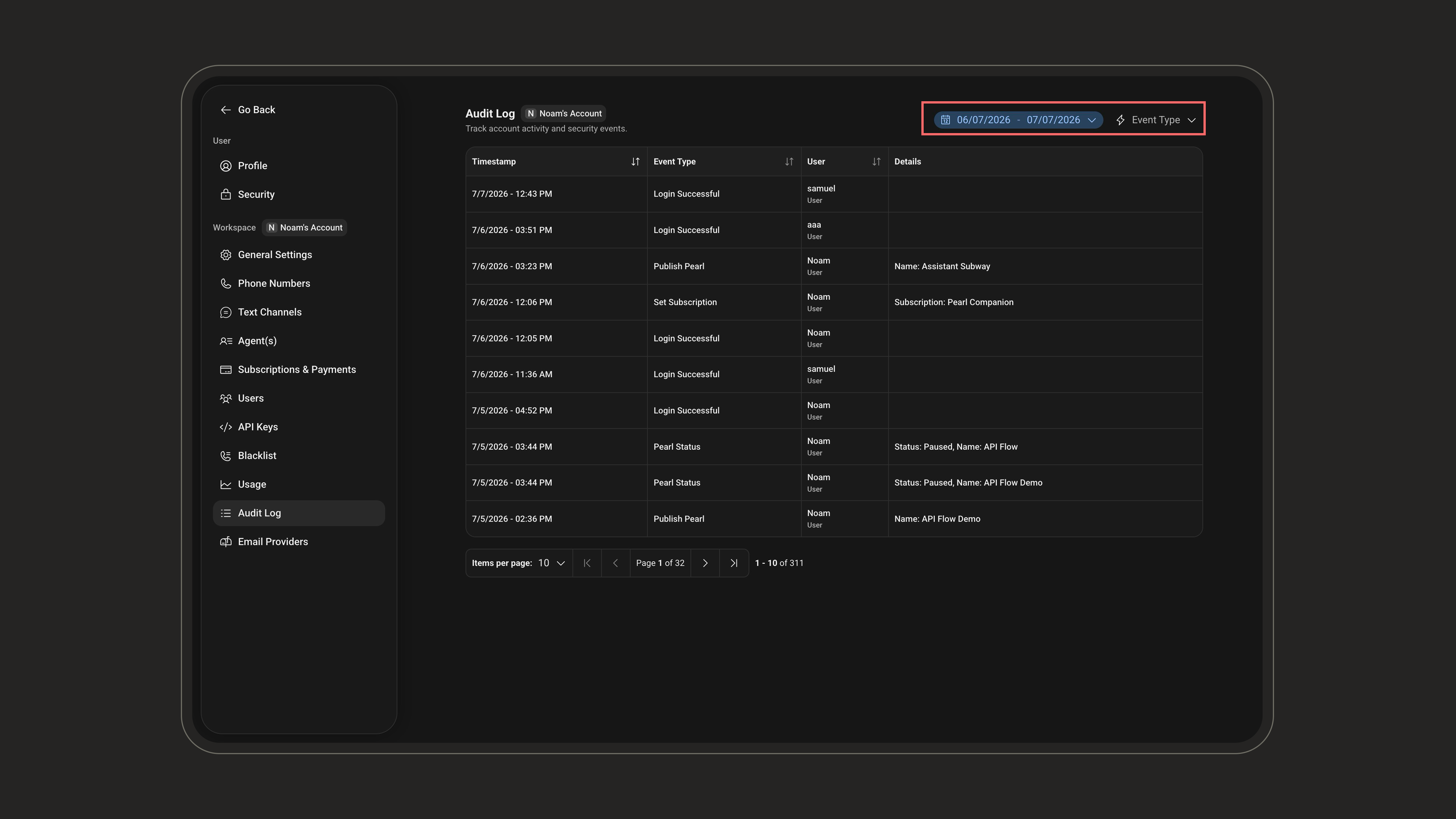Screen dimensions: 1456x819
Task: Select Text Channels in sidebar
Action: (x=298, y=313)
